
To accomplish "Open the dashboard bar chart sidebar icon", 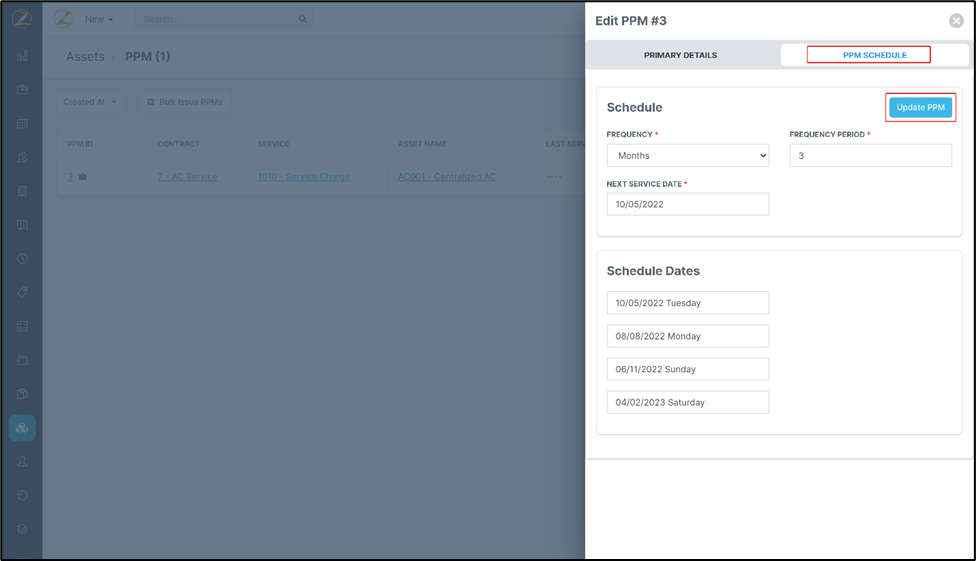I will [22, 56].
